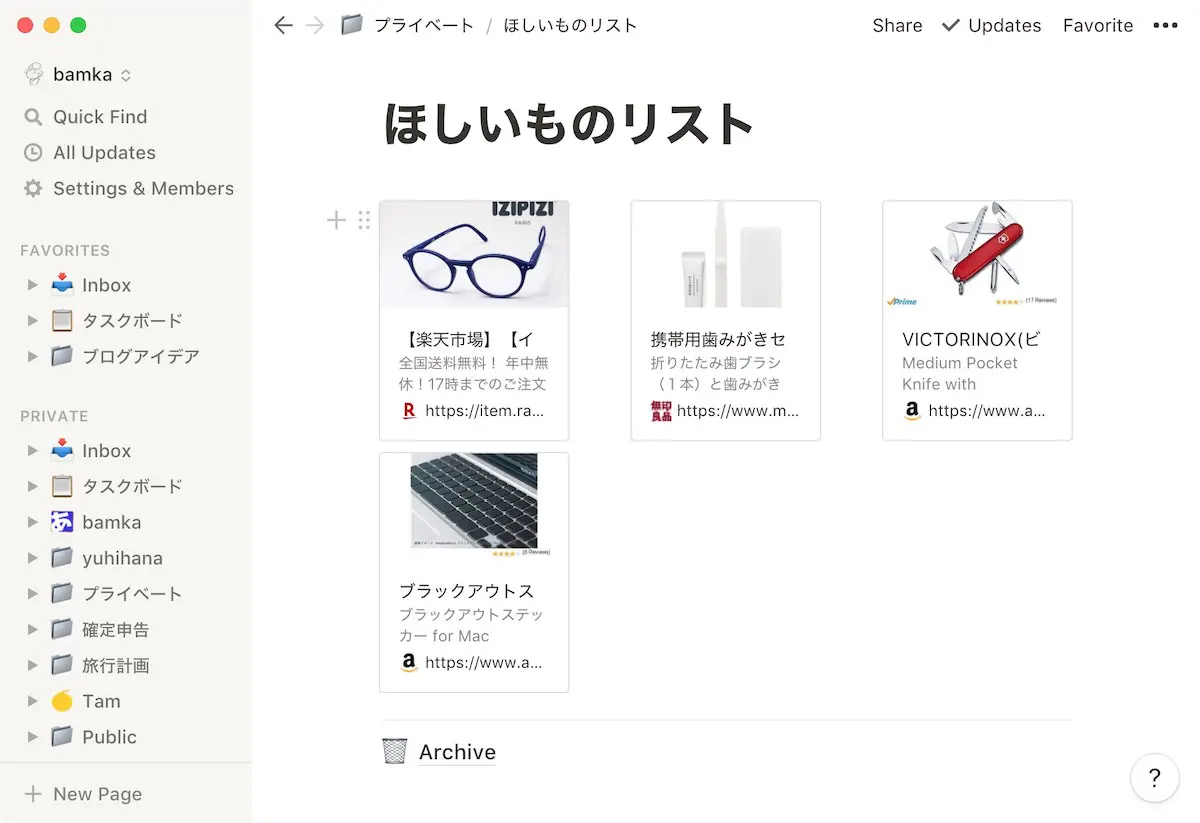Click the back navigation arrow

click(x=283, y=25)
